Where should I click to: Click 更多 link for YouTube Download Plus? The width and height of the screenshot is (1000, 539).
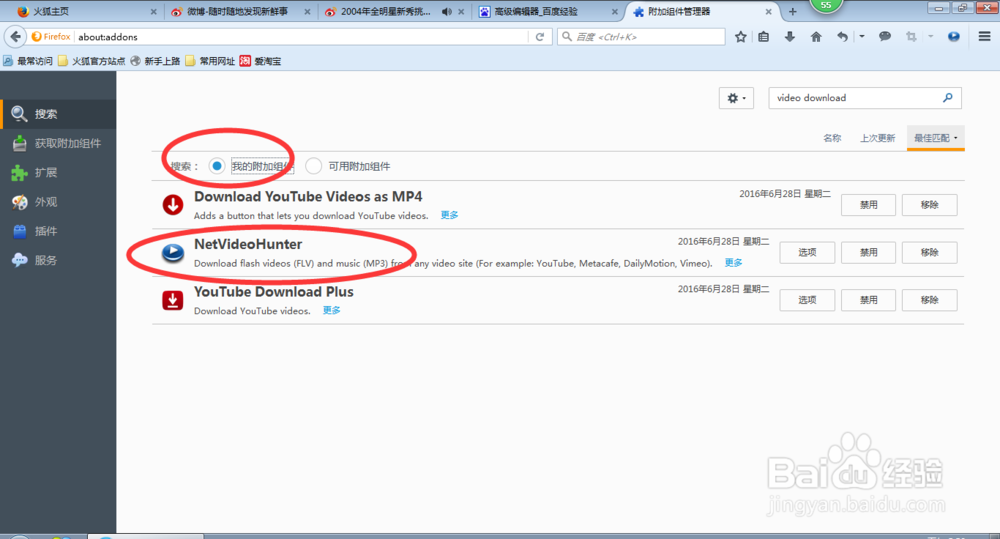[x=331, y=311]
